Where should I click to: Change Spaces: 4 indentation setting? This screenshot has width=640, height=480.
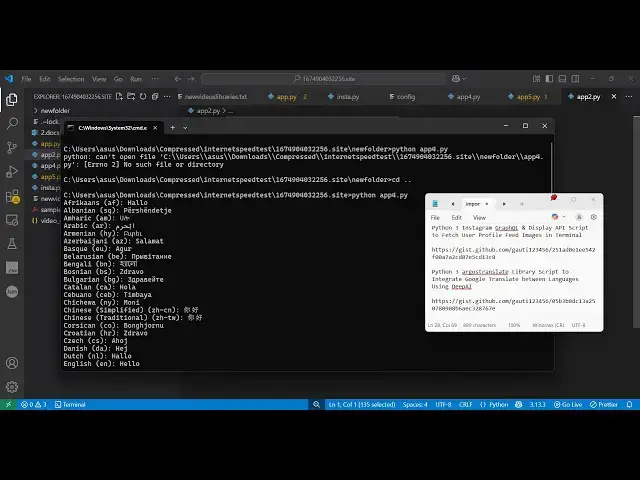tap(415, 404)
